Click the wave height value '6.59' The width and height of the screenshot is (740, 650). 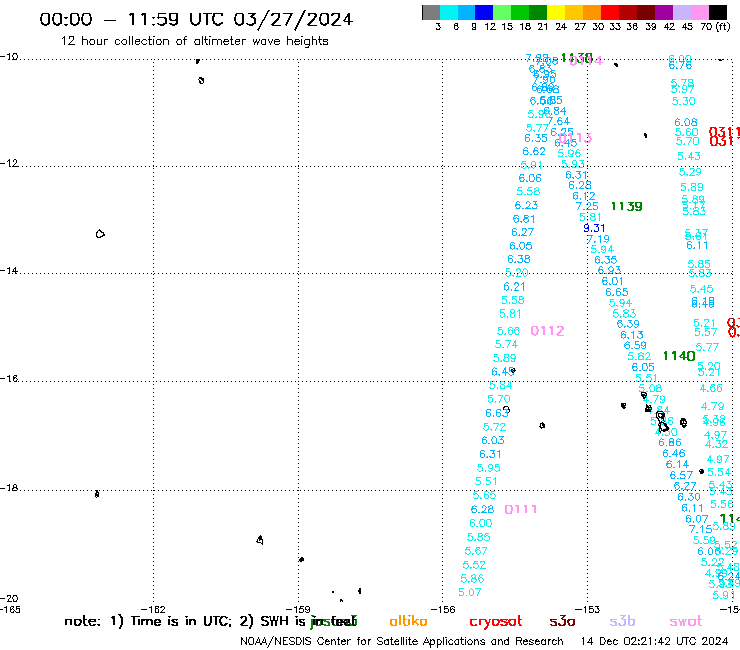coord(635,346)
